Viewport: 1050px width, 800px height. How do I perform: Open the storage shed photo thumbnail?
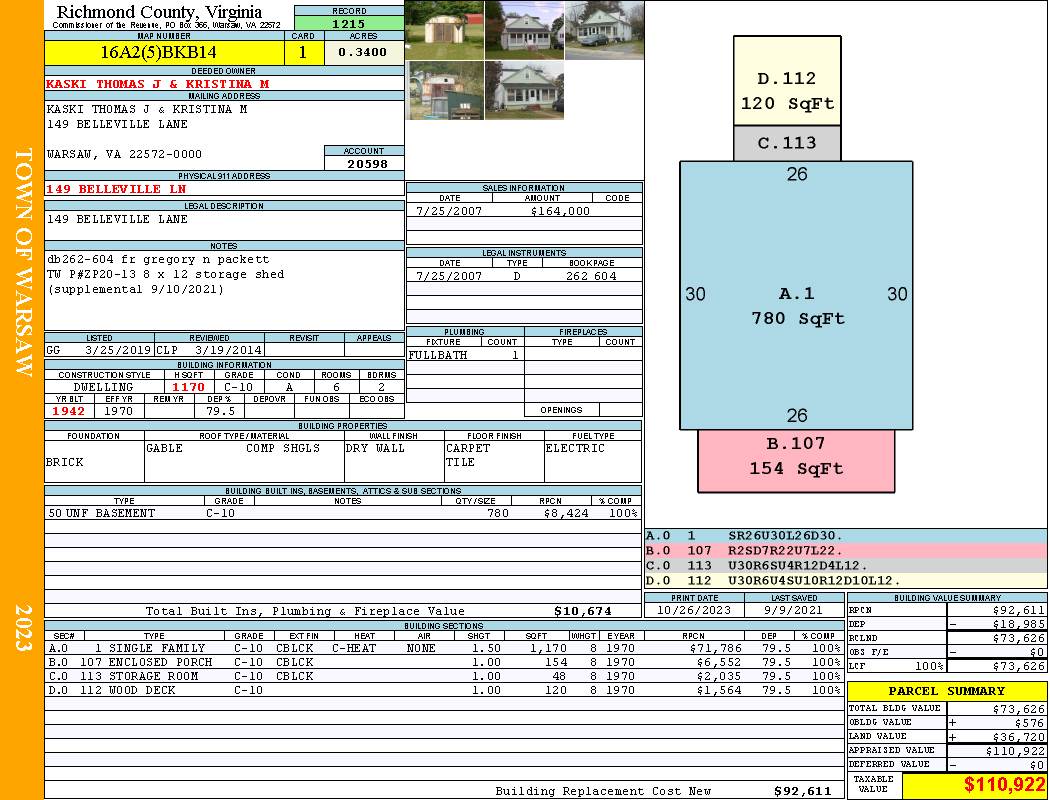coord(444,30)
